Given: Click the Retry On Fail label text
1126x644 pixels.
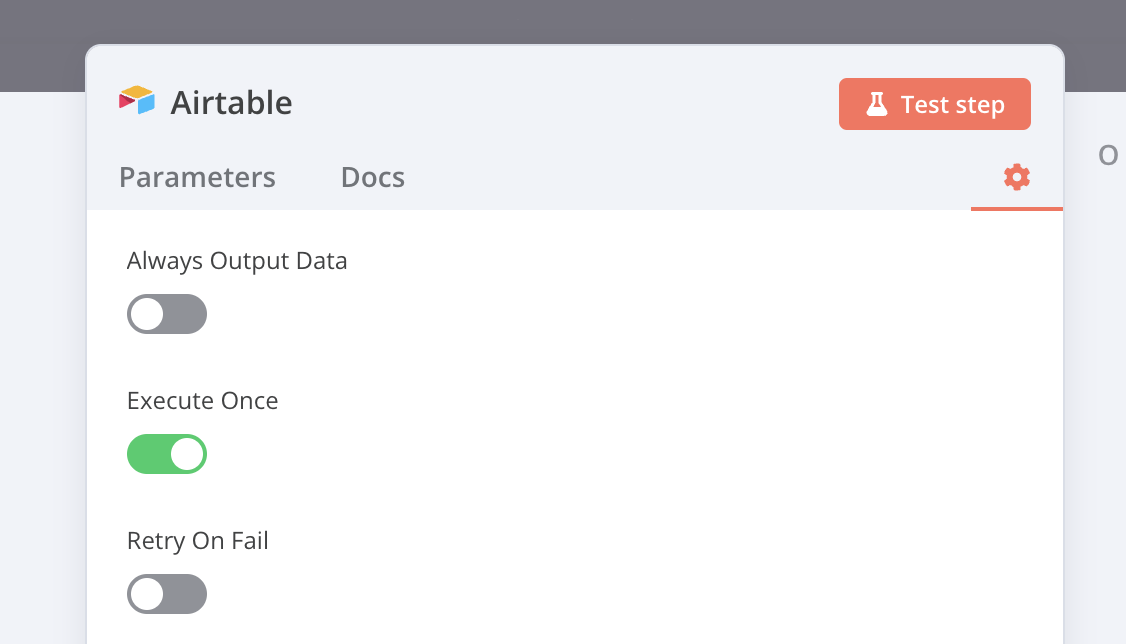Looking at the screenshot, I should 197,541.
